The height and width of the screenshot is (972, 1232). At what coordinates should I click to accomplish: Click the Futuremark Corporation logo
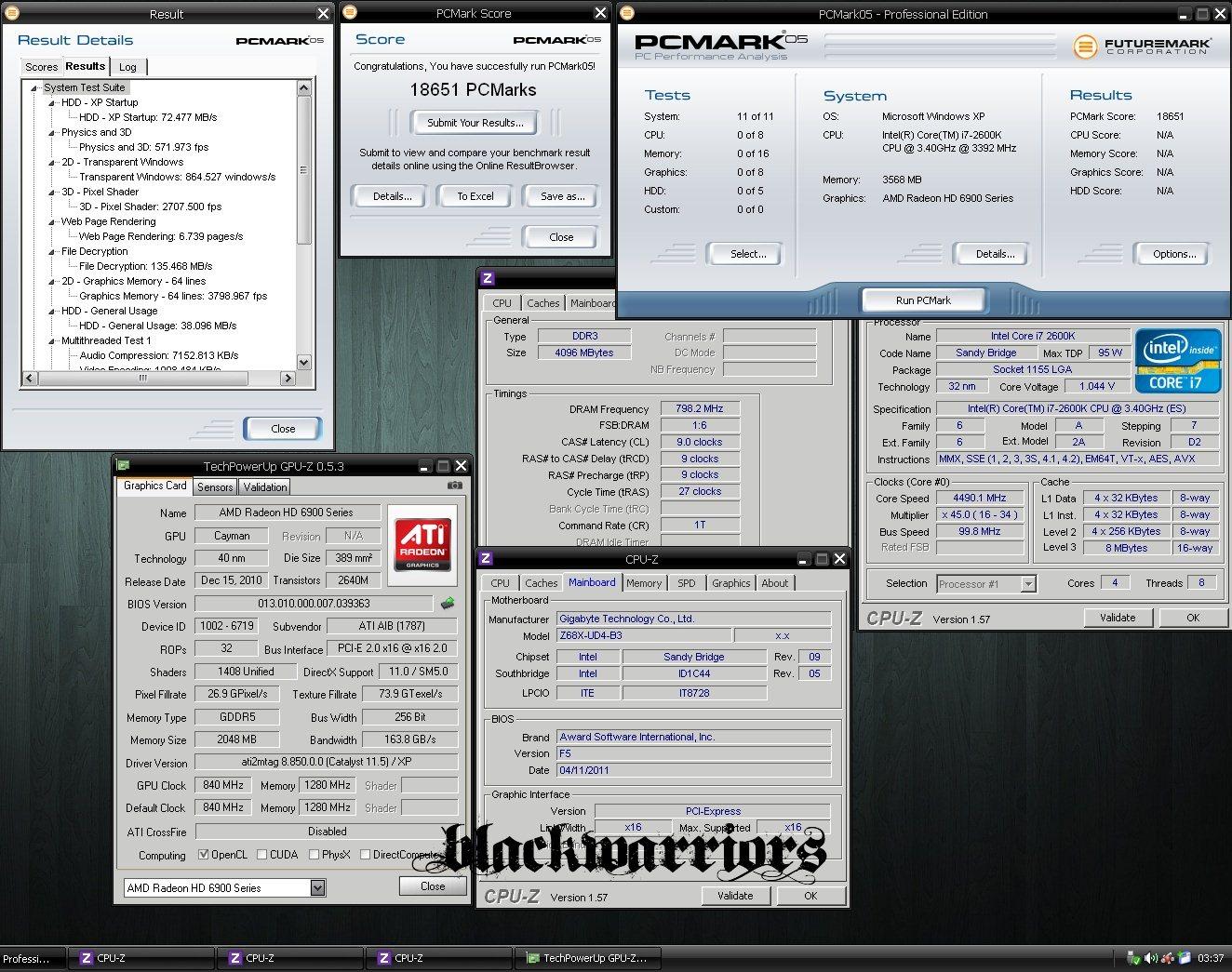(x=1142, y=47)
